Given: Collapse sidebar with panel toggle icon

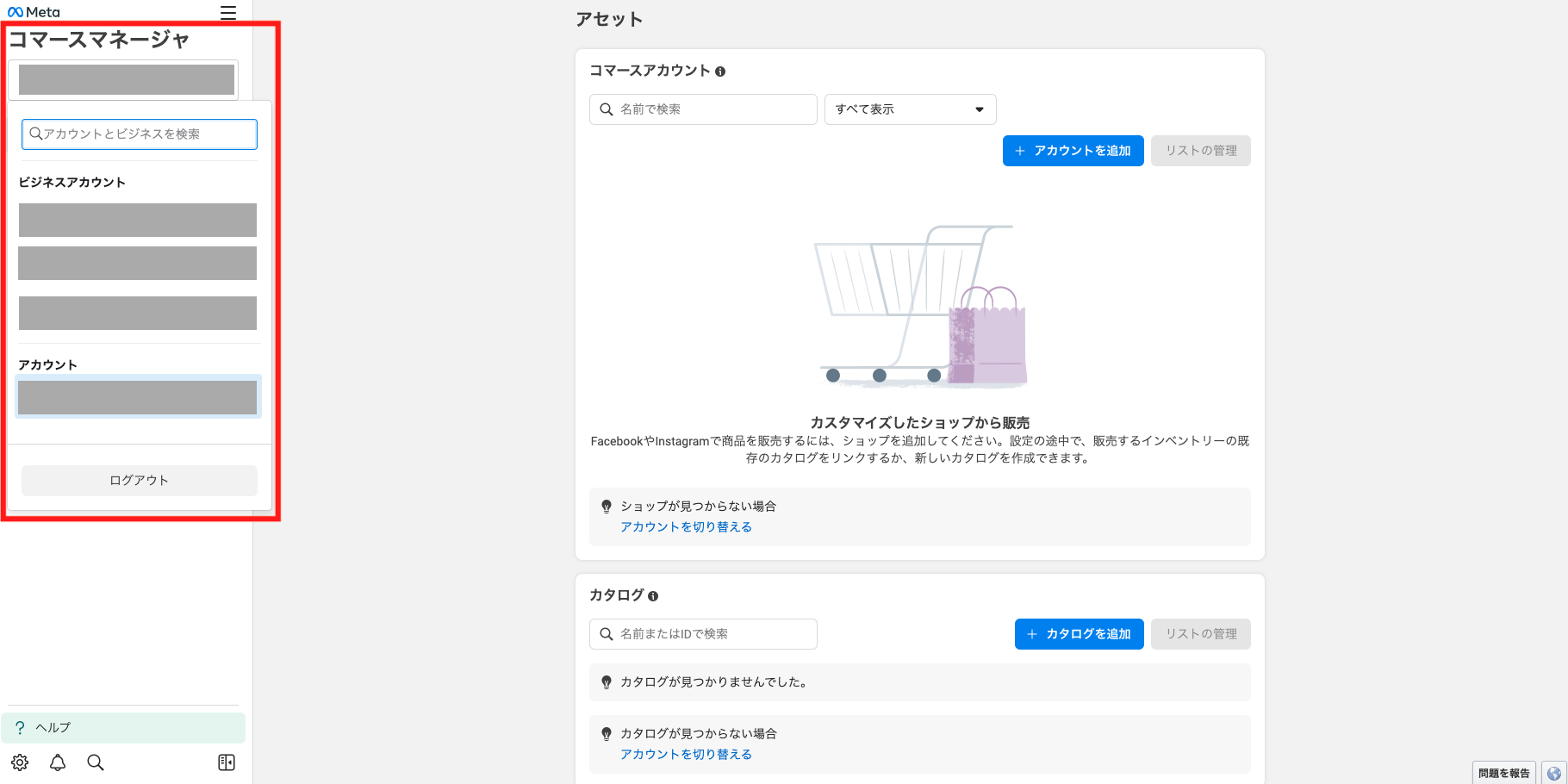Looking at the screenshot, I should click(227, 762).
